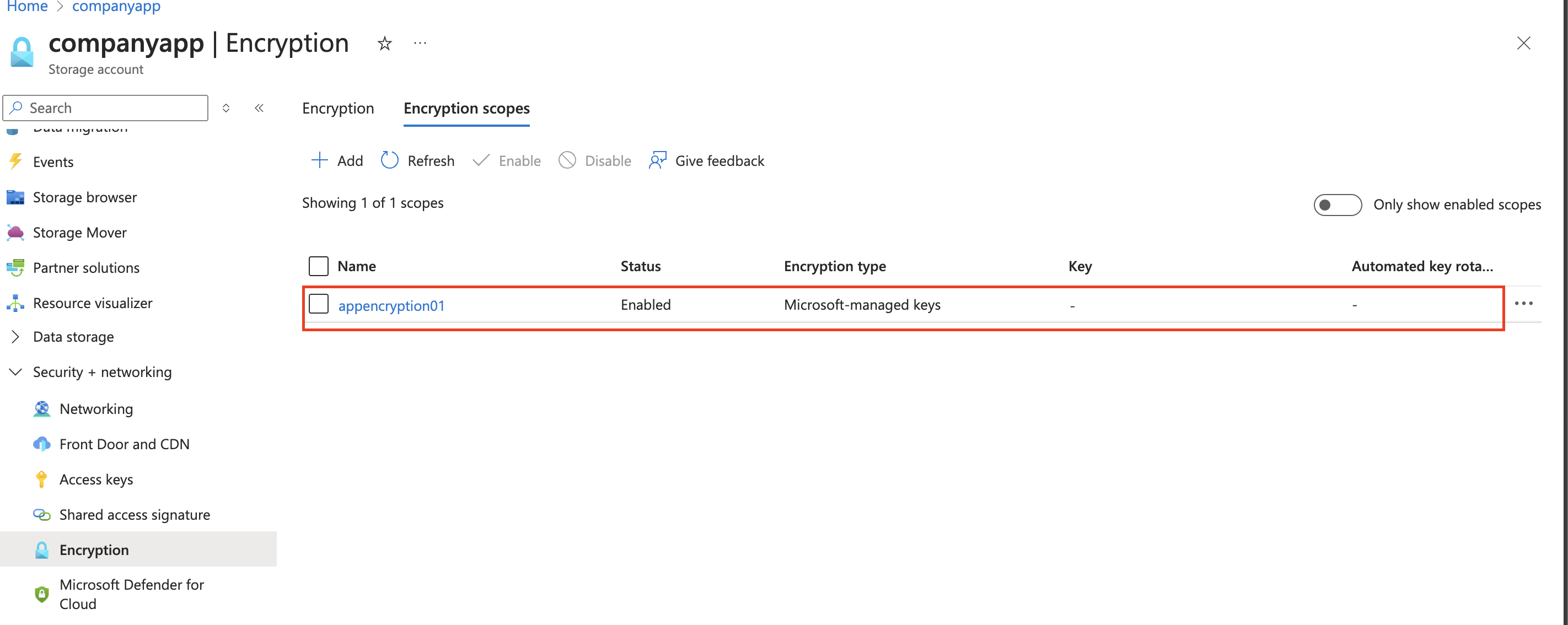Click the Microsoft Defender shield icon
This screenshot has width=1568, height=625.
point(41,594)
